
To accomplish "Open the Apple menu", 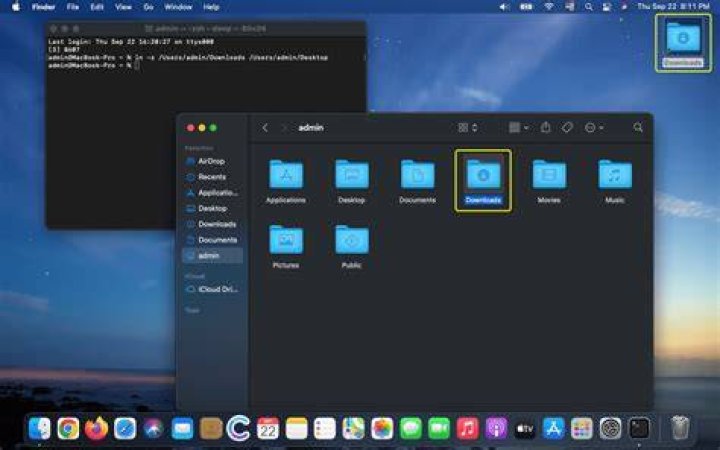I will [x=16, y=6].
